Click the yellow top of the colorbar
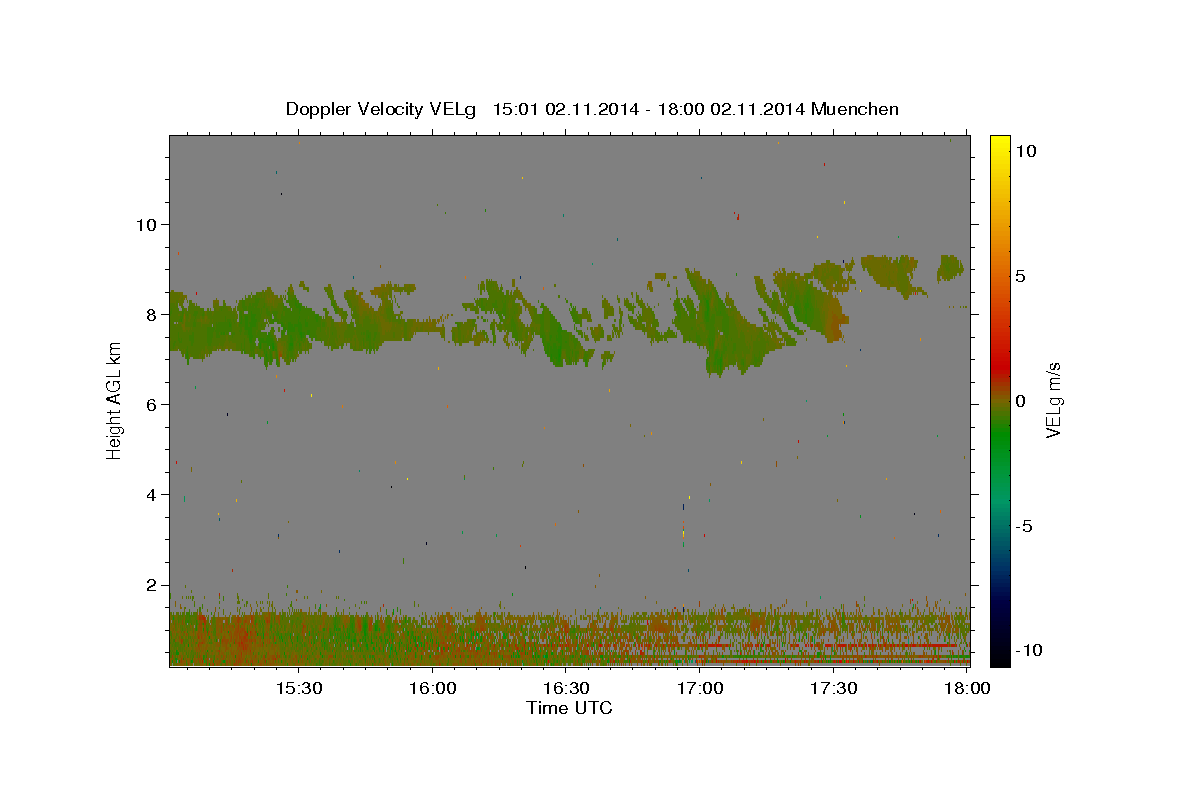The height and width of the screenshot is (800, 1200). click(1000, 145)
